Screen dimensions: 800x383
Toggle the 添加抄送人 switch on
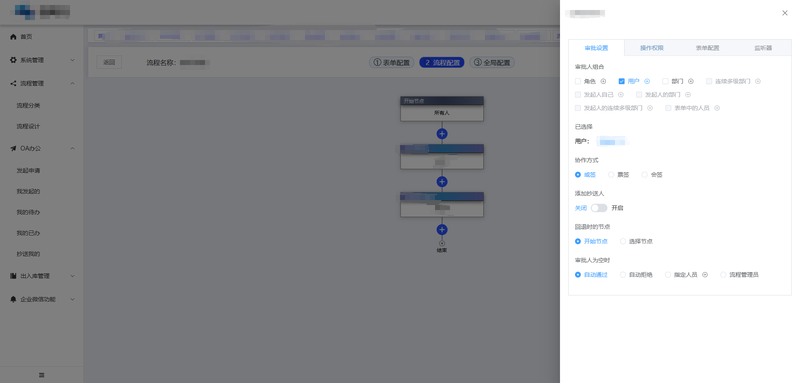coord(599,208)
